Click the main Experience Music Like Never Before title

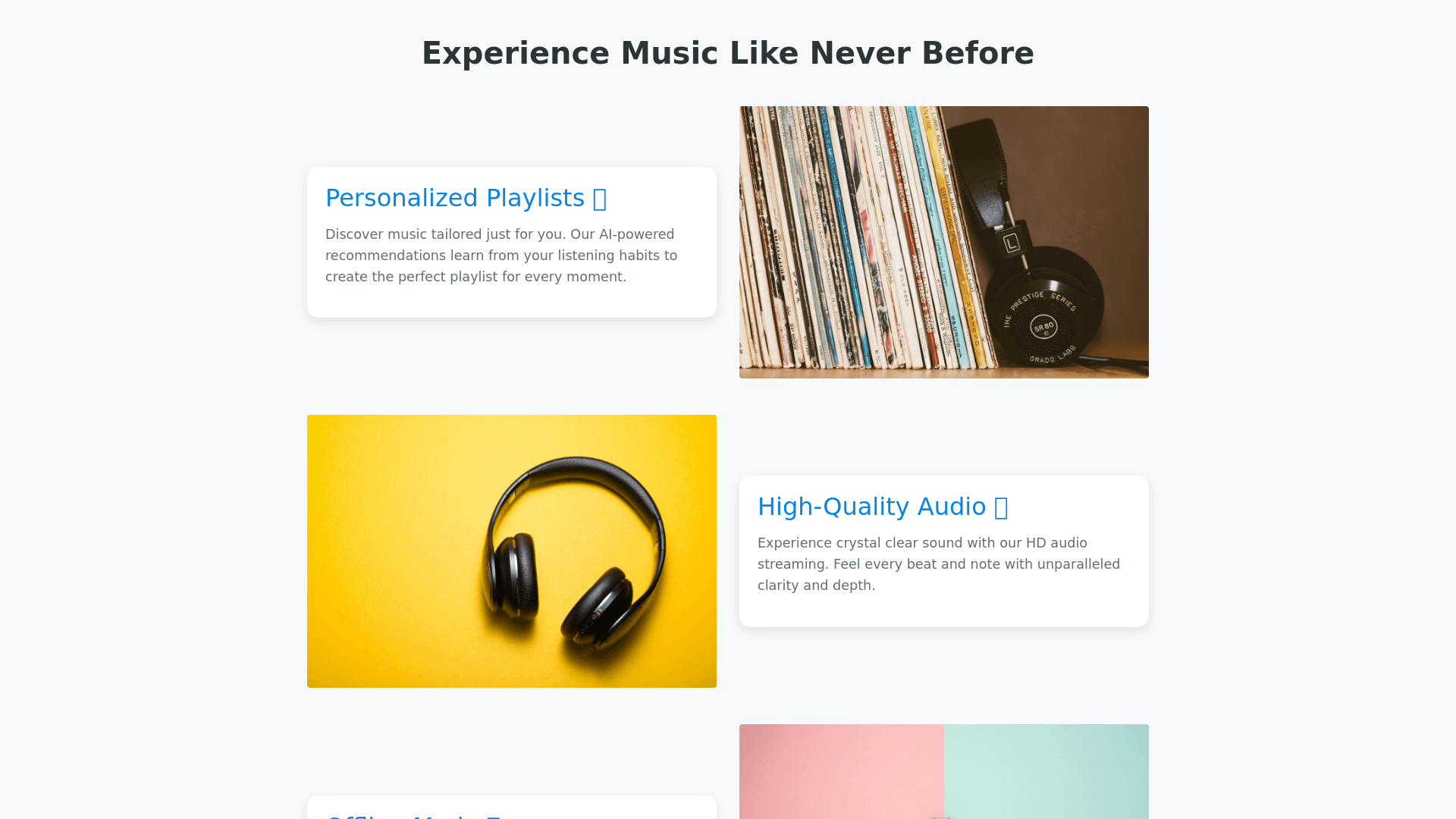[x=728, y=53]
